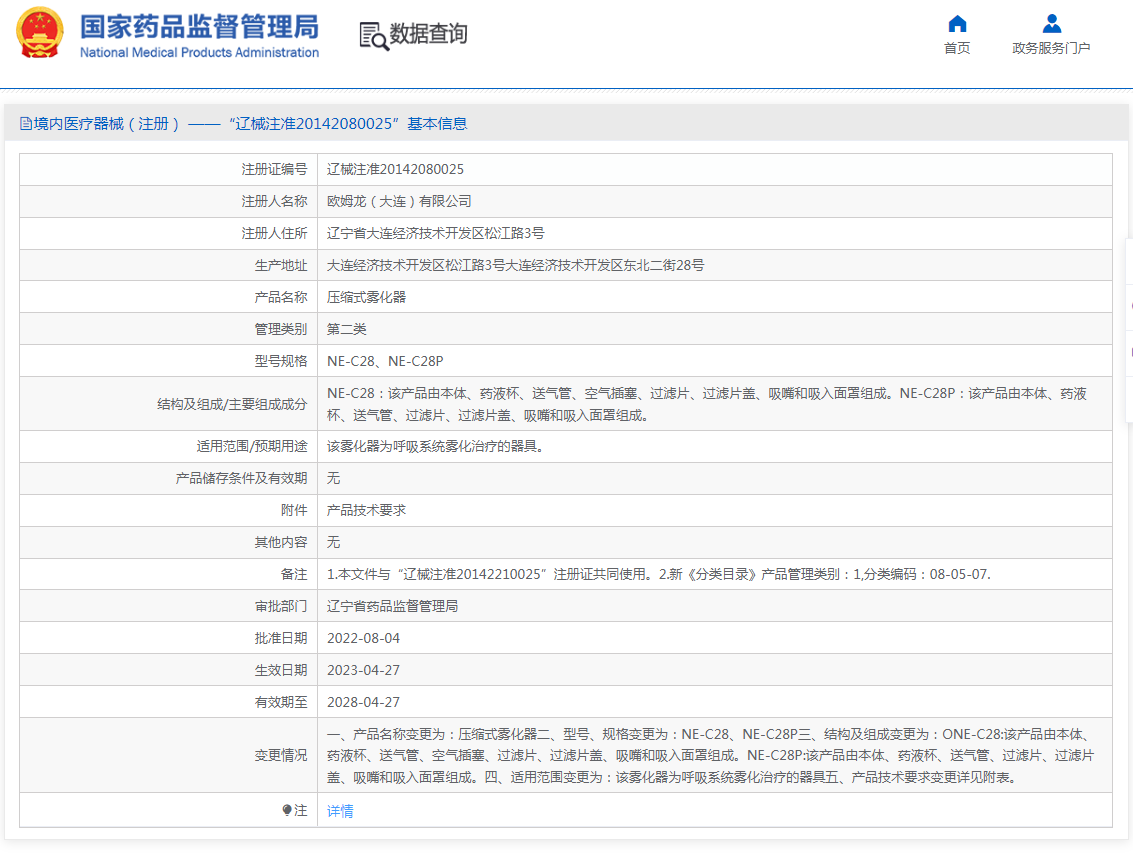The height and width of the screenshot is (858, 1133).
Task: Click National Medical Products Administration text
Action: coord(199,52)
